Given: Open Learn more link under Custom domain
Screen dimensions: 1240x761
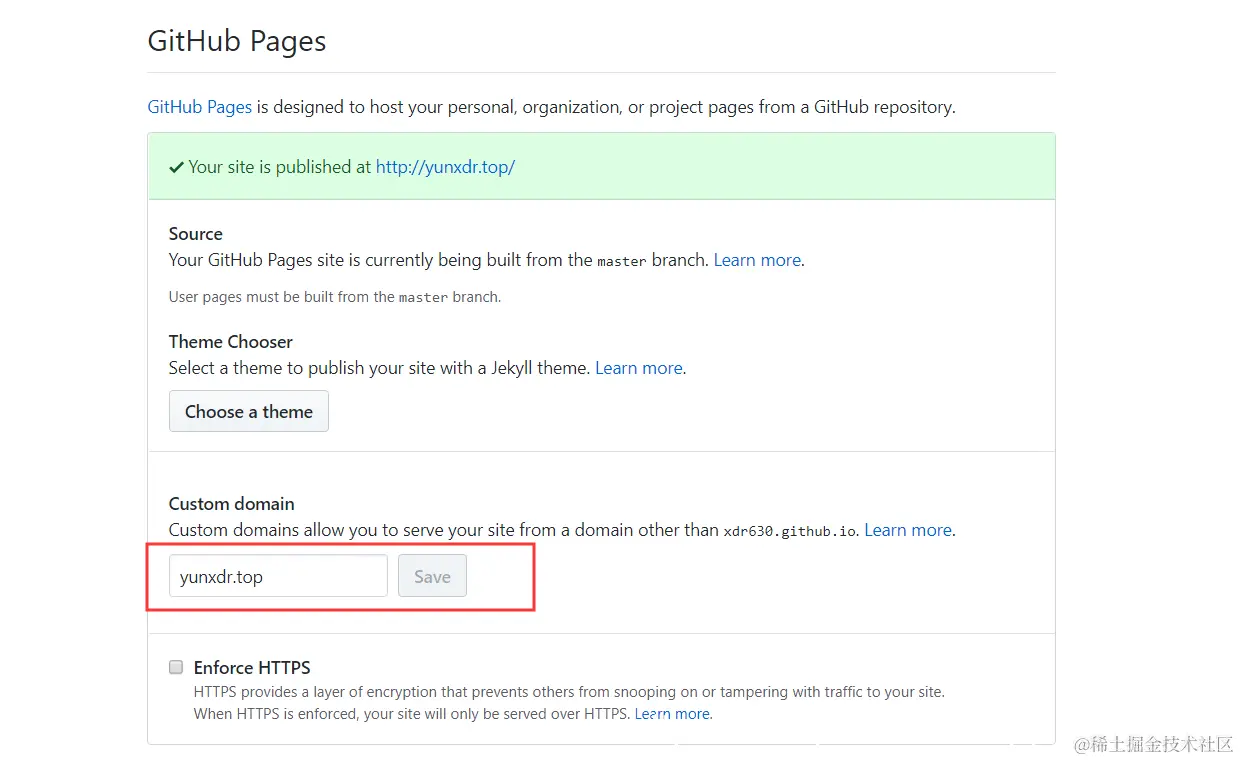Looking at the screenshot, I should click(x=908, y=530).
